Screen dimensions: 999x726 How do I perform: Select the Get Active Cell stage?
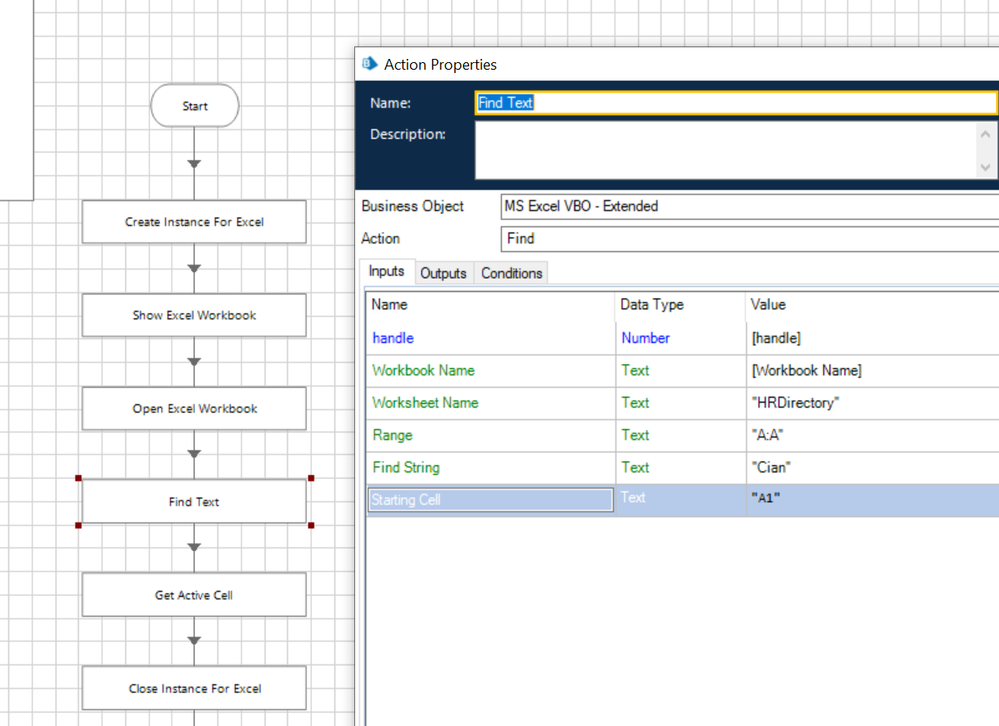coord(194,595)
